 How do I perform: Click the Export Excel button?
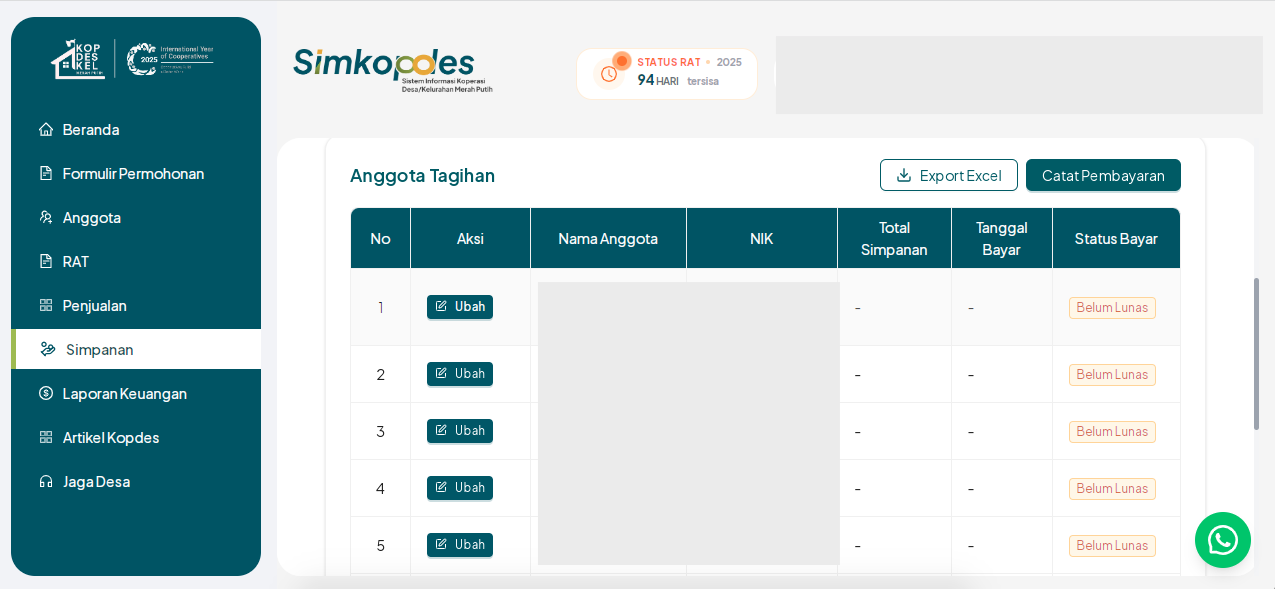948,175
